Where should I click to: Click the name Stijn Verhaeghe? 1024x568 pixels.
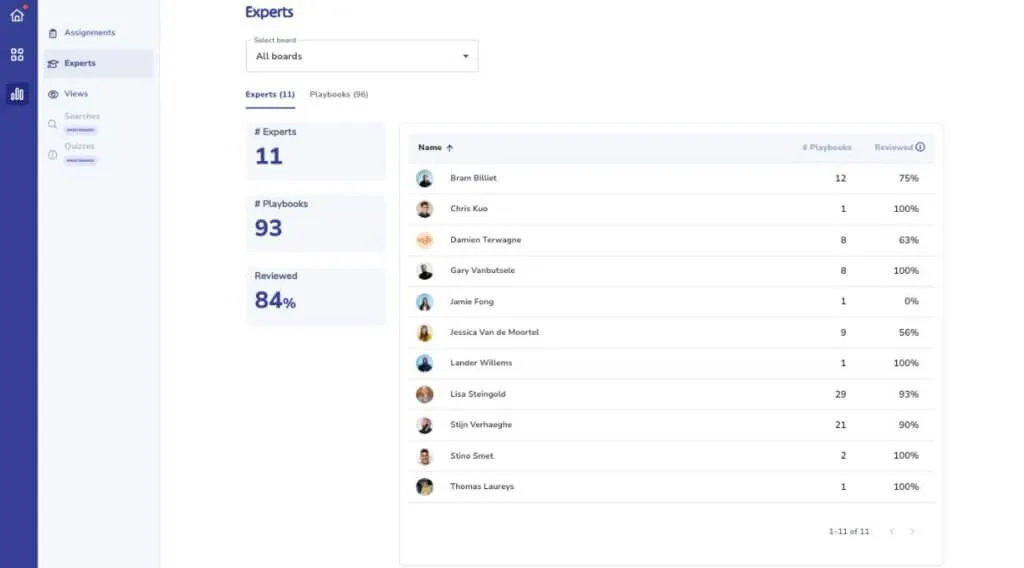(x=481, y=425)
